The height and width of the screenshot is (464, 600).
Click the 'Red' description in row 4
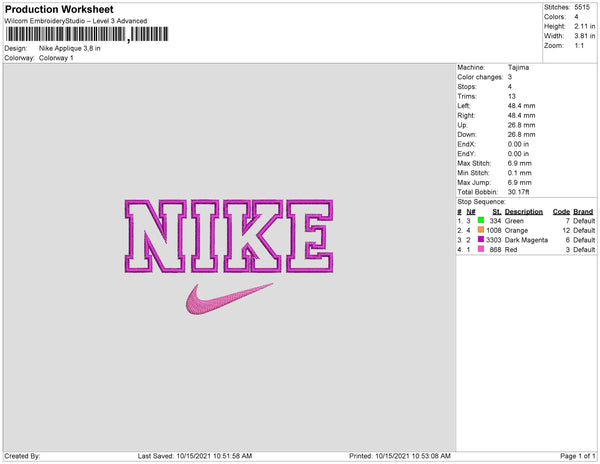point(511,250)
